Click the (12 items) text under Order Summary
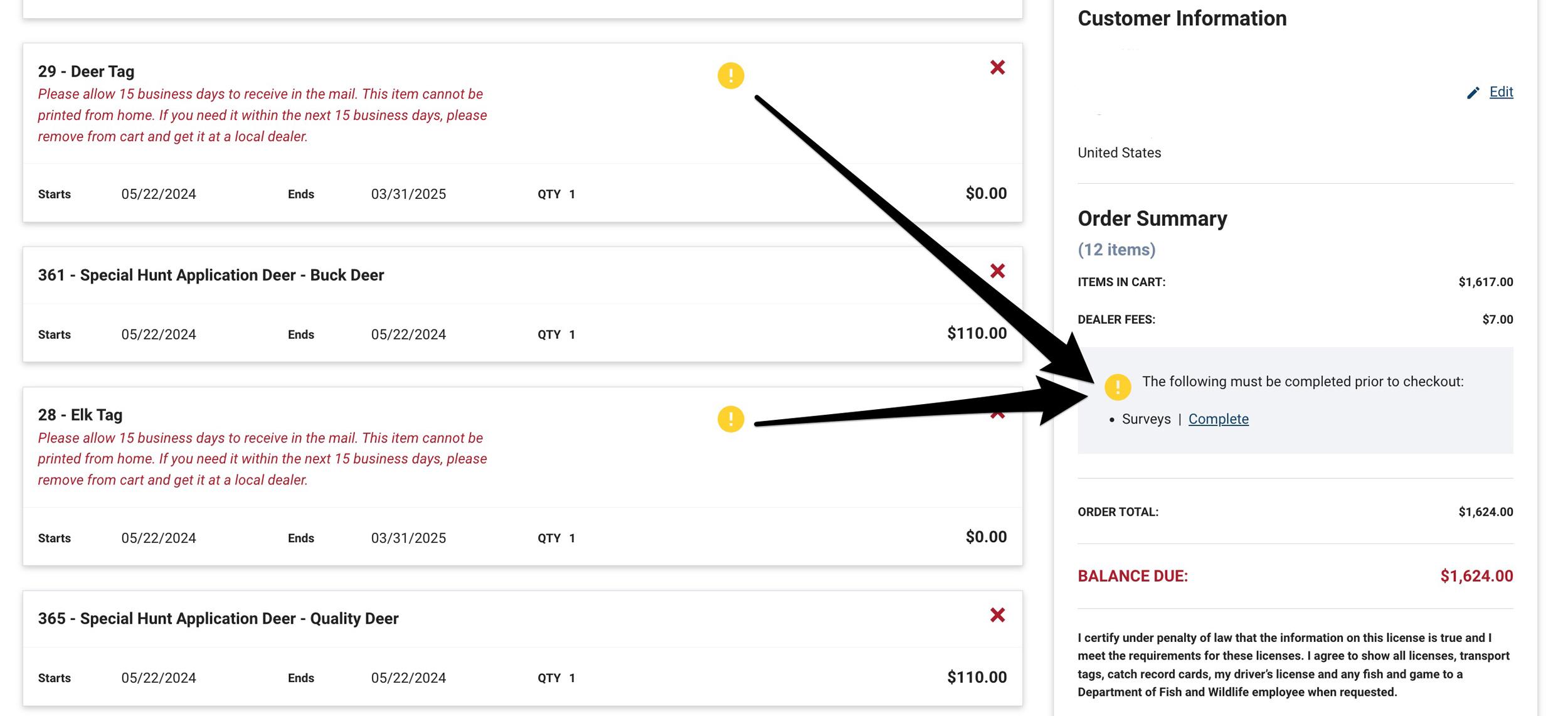The height and width of the screenshot is (716, 1568). coord(1115,249)
